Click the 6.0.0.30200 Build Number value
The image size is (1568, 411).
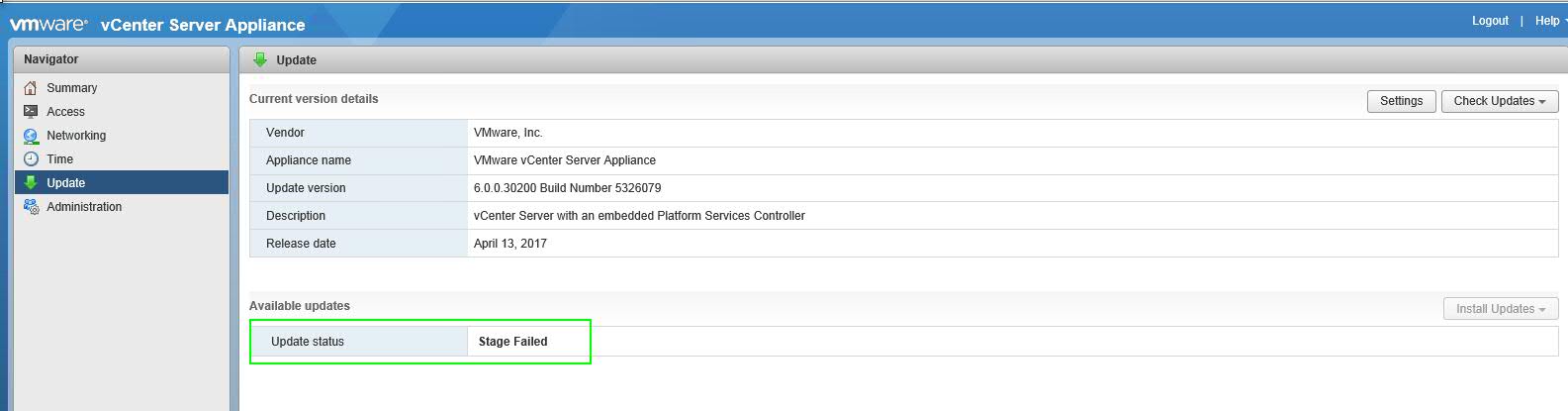[568, 188]
